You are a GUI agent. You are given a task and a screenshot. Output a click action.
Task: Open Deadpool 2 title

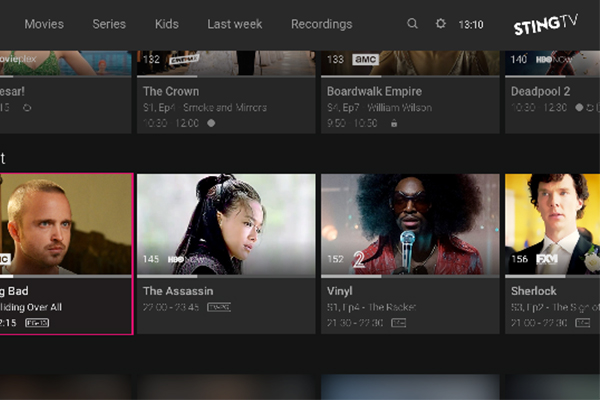[x=540, y=91]
